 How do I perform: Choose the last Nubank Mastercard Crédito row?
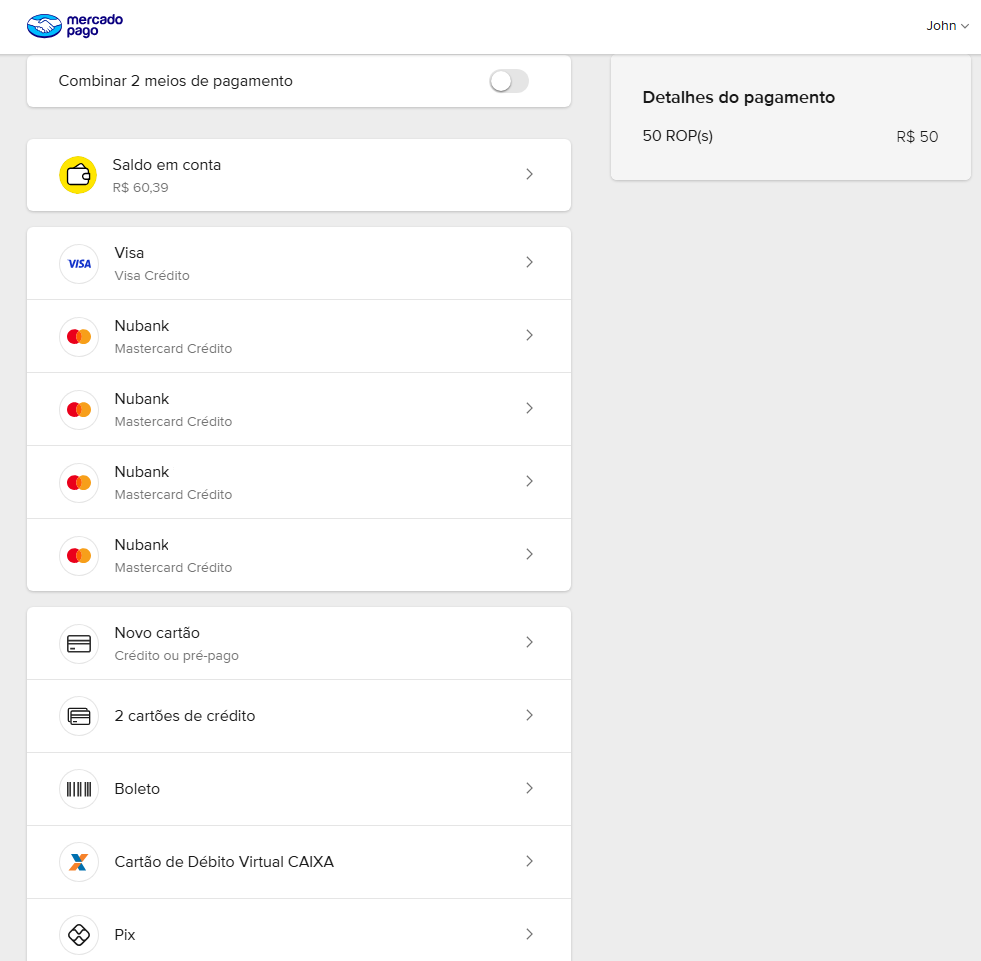pyautogui.click(x=299, y=555)
